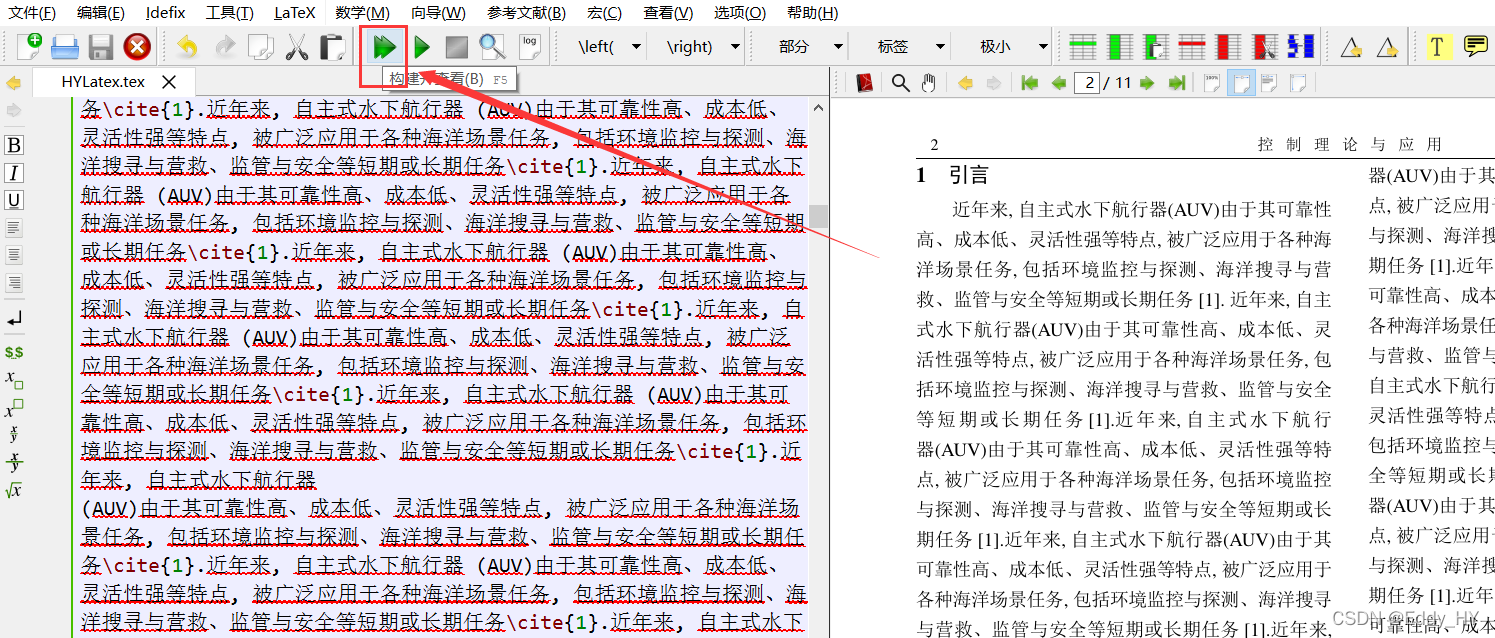
Task: Close the HYLatex.tex tab with its X
Action: pos(169,83)
